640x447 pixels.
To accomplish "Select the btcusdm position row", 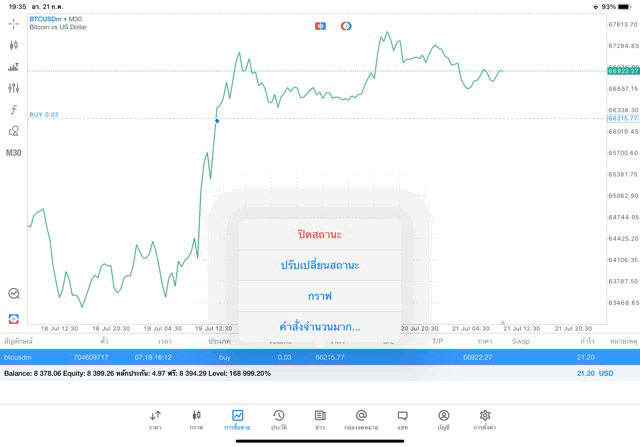I will coord(300,357).
